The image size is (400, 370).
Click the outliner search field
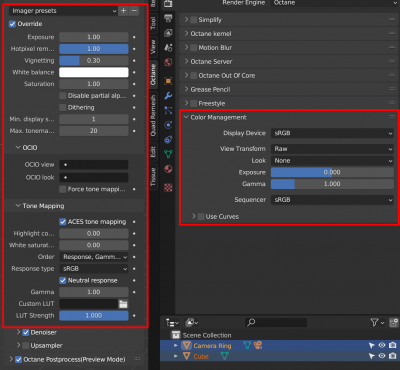276,322
